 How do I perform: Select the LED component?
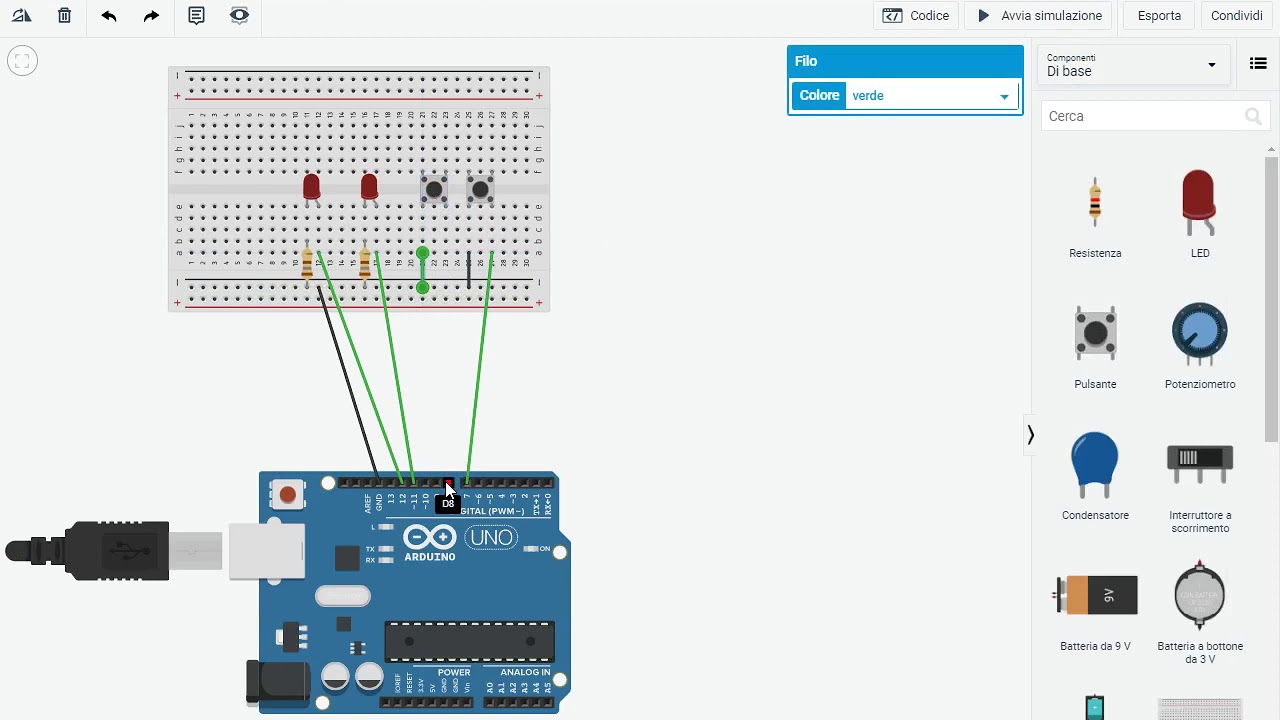coord(1199,215)
